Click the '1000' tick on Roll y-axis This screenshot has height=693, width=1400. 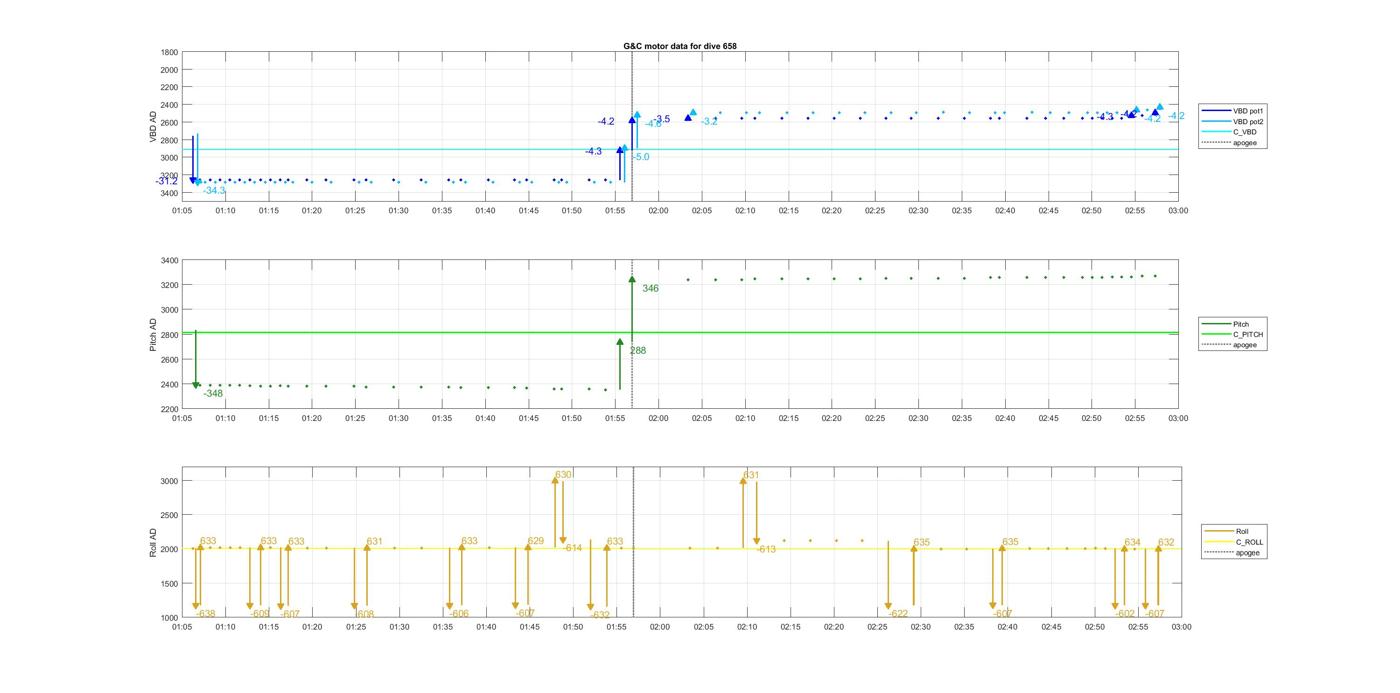point(170,617)
